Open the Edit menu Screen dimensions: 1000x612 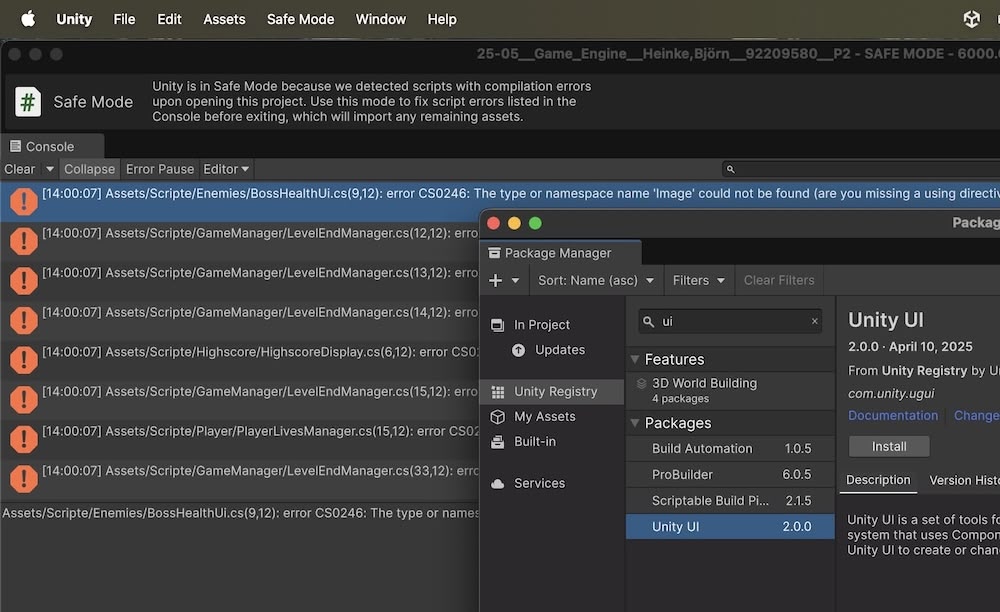point(169,19)
